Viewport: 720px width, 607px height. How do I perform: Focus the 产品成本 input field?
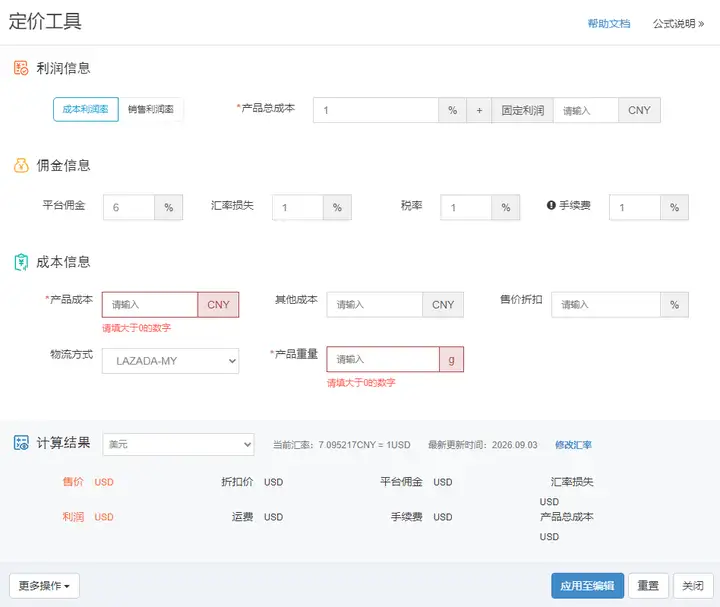pos(150,305)
